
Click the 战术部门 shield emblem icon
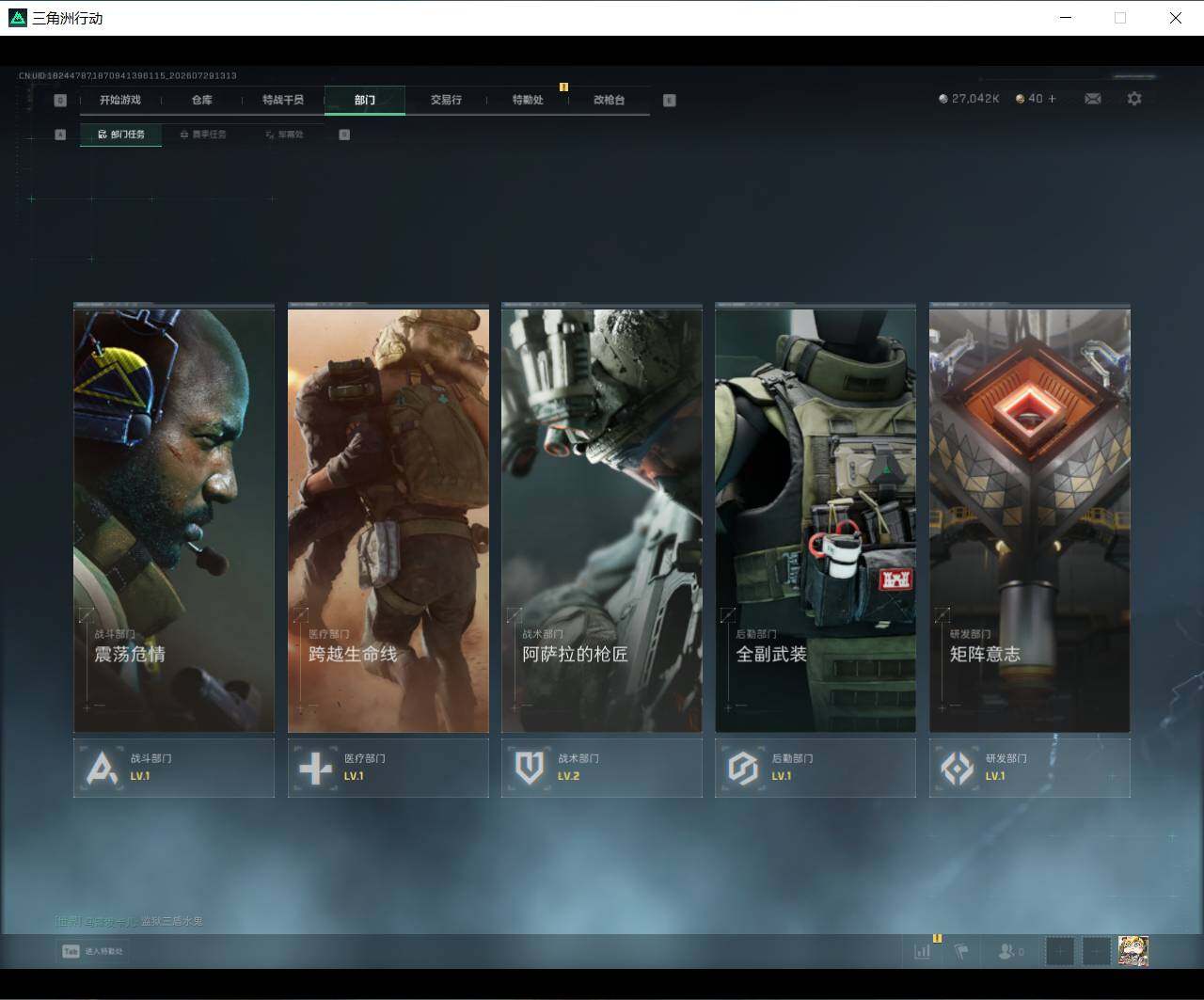coord(529,769)
